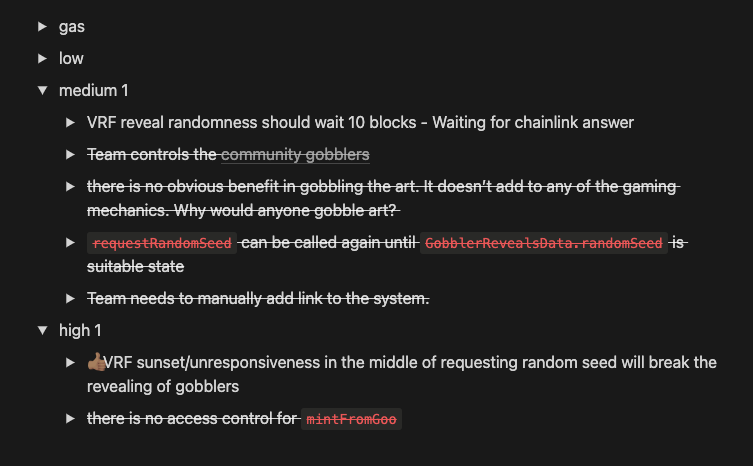Click the medium 1 heading text
Viewport: 753px width, 466px height.
pyautogui.click(x=94, y=91)
